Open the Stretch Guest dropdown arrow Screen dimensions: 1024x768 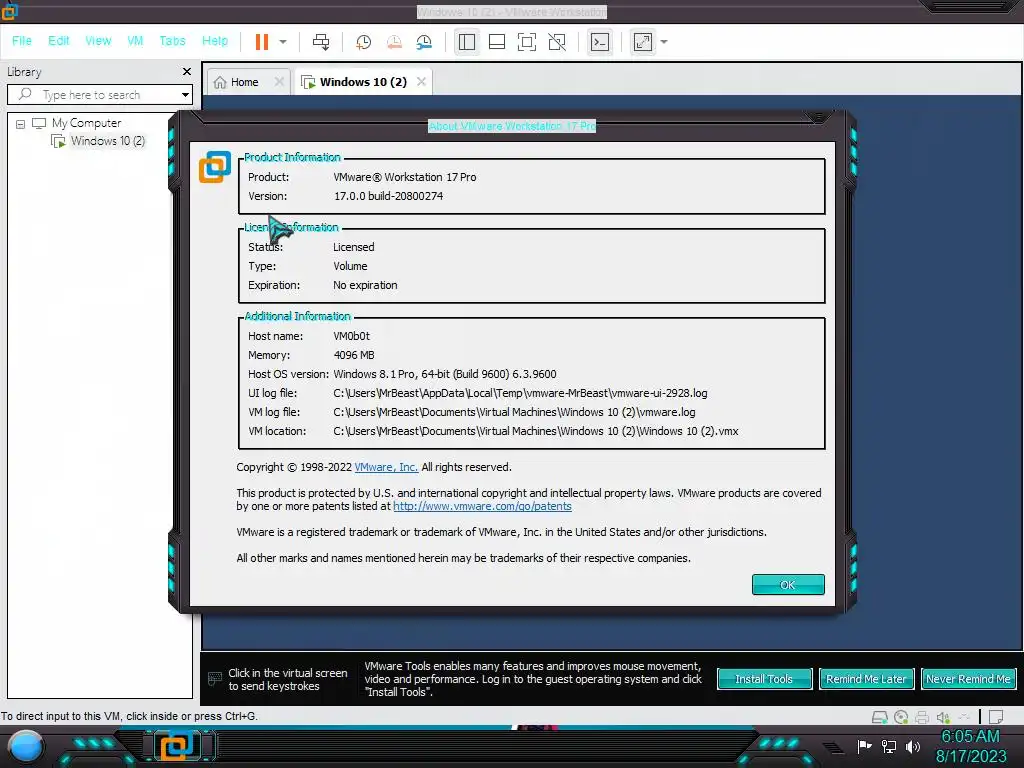(664, 42)
